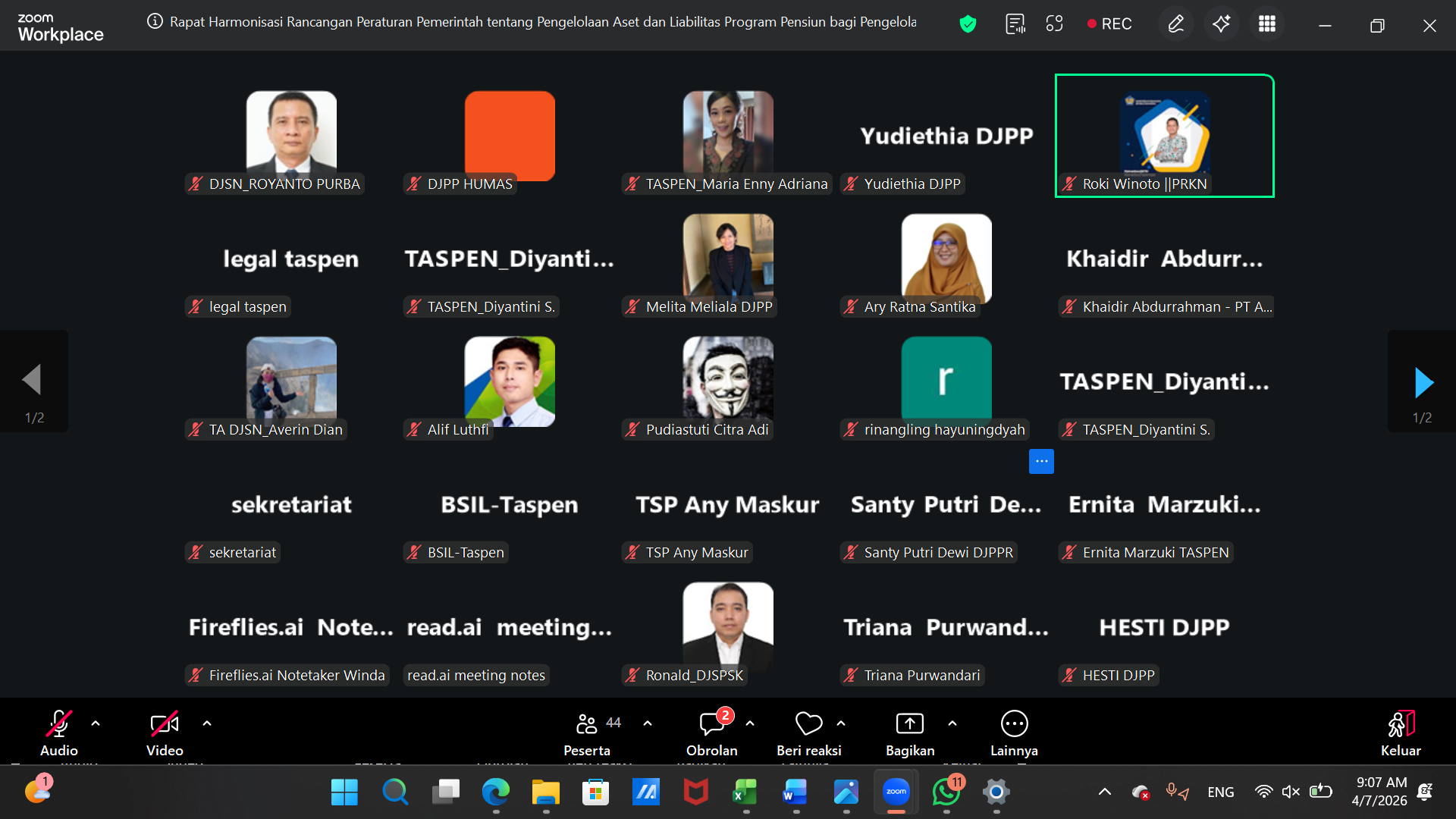The height and width of the screenshot is (819, 1456).
Task: Expand video options chevron
Action: pos(207,723)
